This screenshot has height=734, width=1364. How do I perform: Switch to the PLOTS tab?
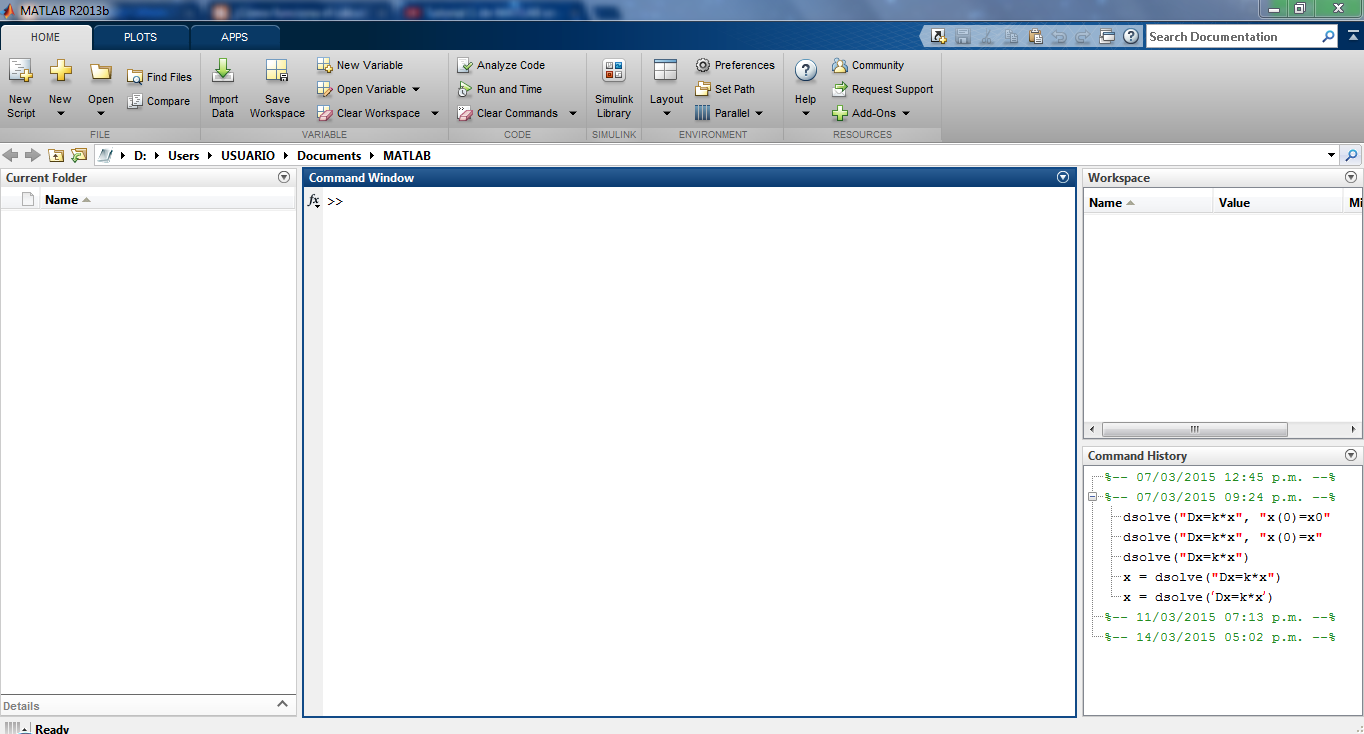[x=140, y=37]
